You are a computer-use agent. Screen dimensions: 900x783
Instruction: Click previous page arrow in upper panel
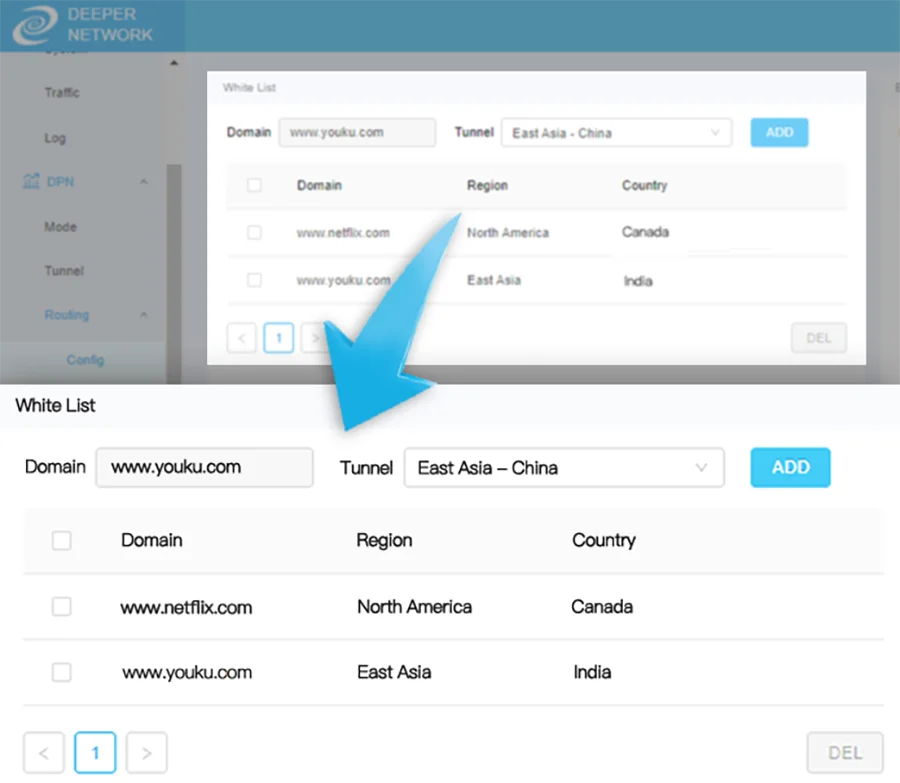[x=242, y=338]
